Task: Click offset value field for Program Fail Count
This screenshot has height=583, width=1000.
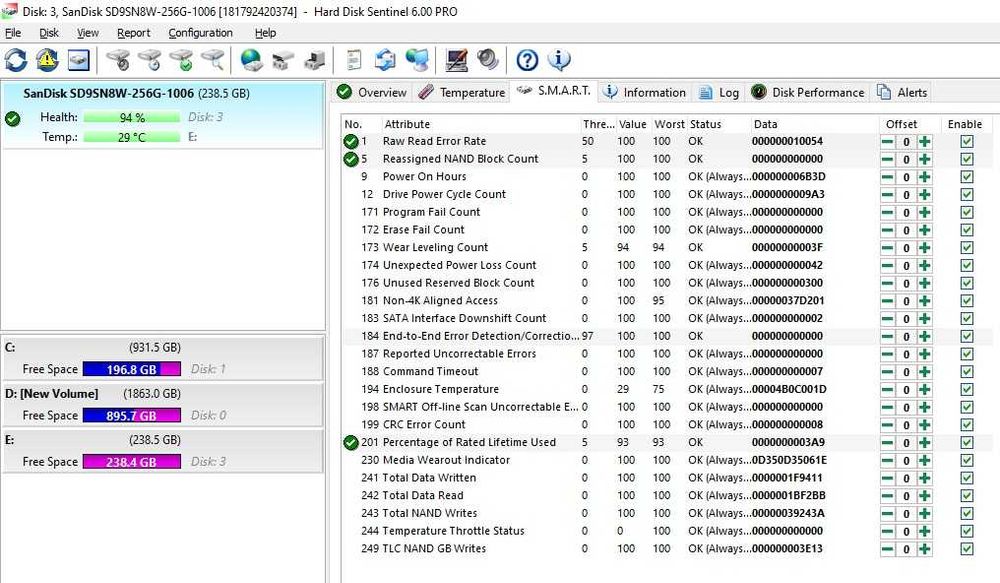Action: 906,212
